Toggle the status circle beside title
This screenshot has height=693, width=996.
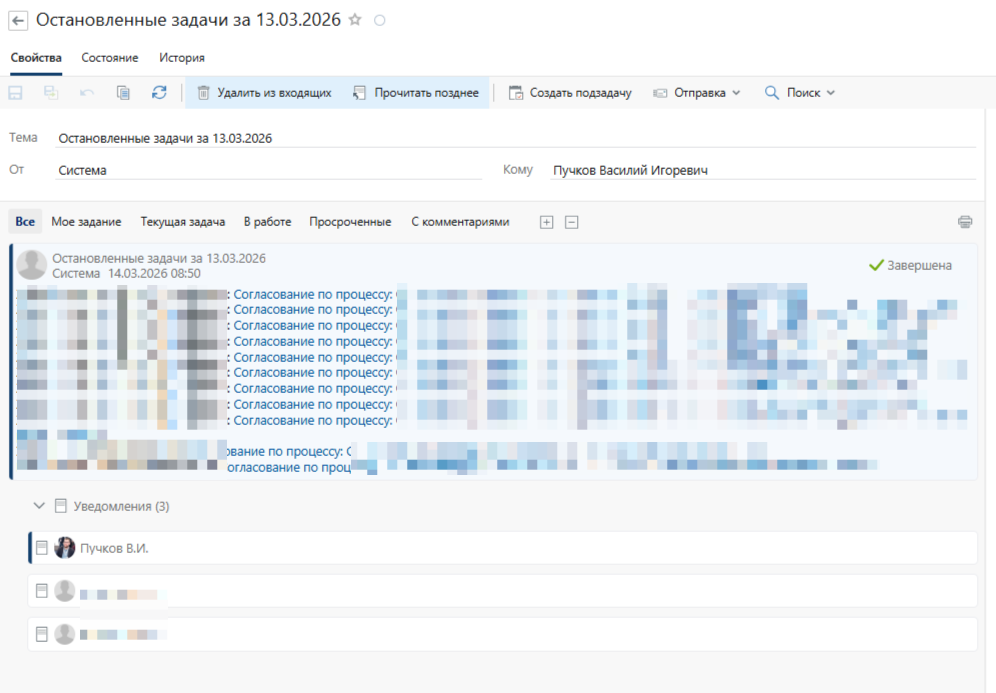379,20
